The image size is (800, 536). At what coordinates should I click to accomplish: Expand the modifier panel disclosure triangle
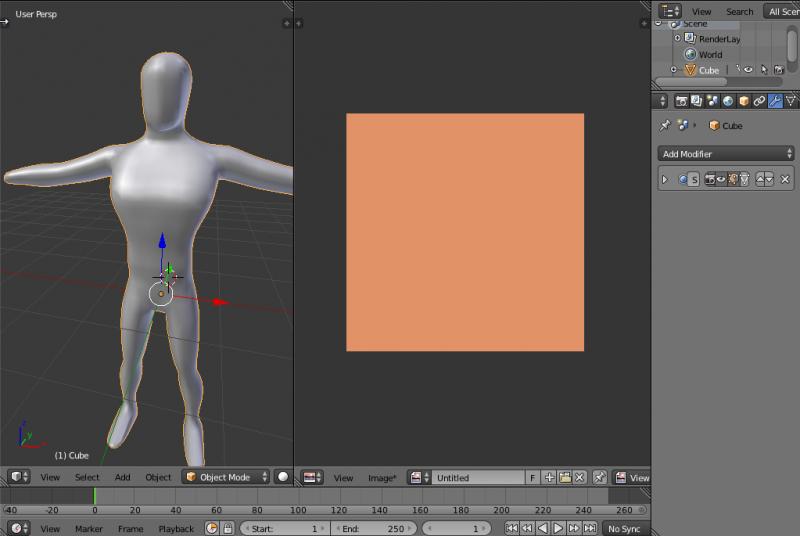(665, 180)
